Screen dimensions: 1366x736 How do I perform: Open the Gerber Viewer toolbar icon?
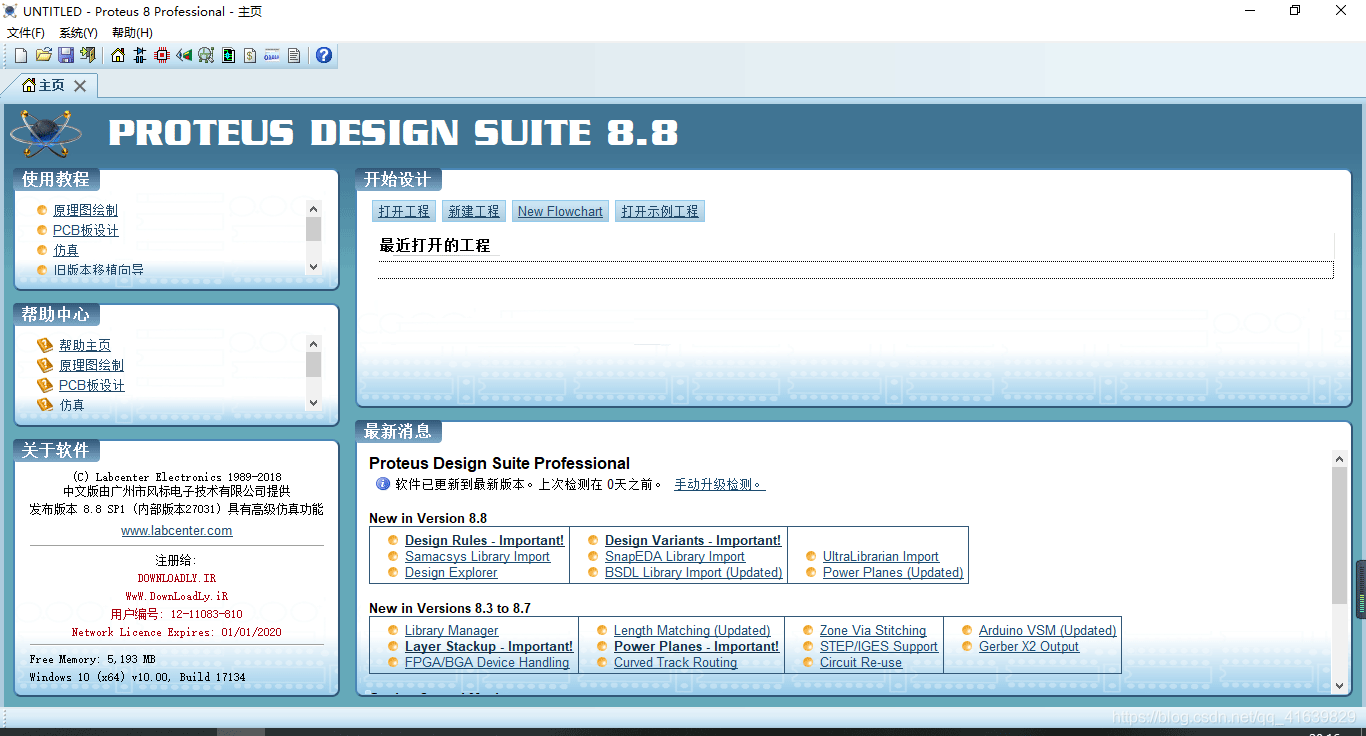[x=206, y=55]
